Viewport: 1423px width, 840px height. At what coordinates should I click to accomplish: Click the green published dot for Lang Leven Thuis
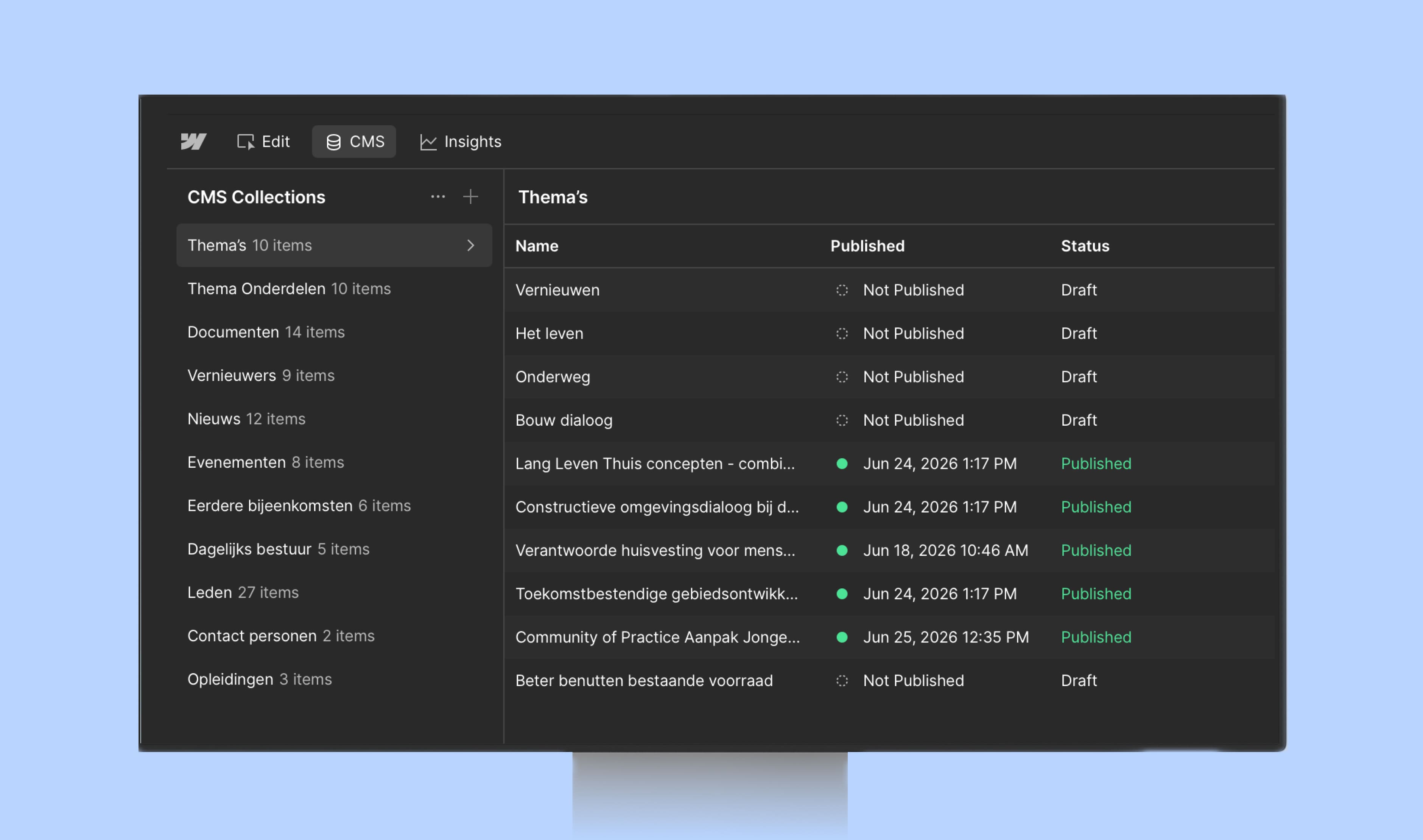coord(842,464)
